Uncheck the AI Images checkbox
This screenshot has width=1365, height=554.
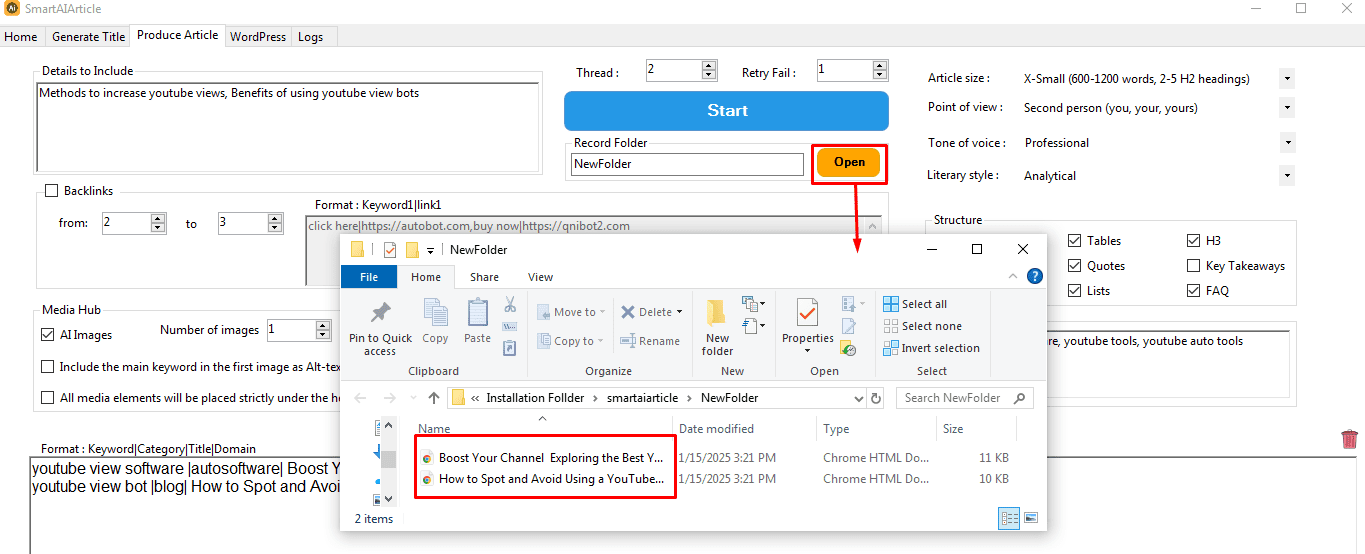pos(48,335)
